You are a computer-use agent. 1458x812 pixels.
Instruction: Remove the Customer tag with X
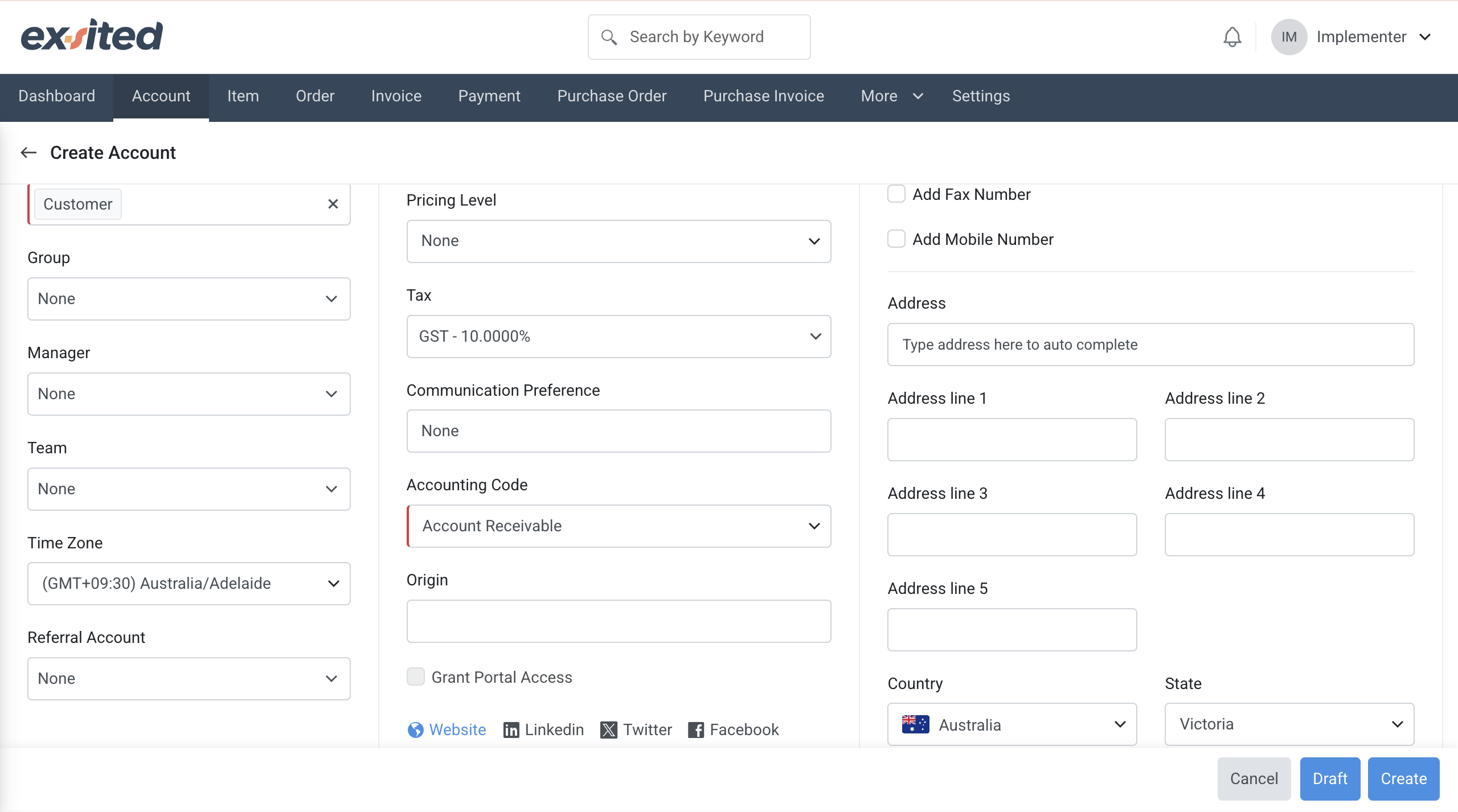[333, 204]
